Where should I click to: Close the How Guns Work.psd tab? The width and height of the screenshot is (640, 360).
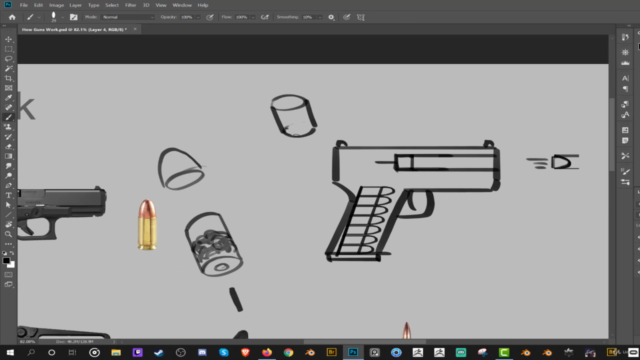pos(135,29)
